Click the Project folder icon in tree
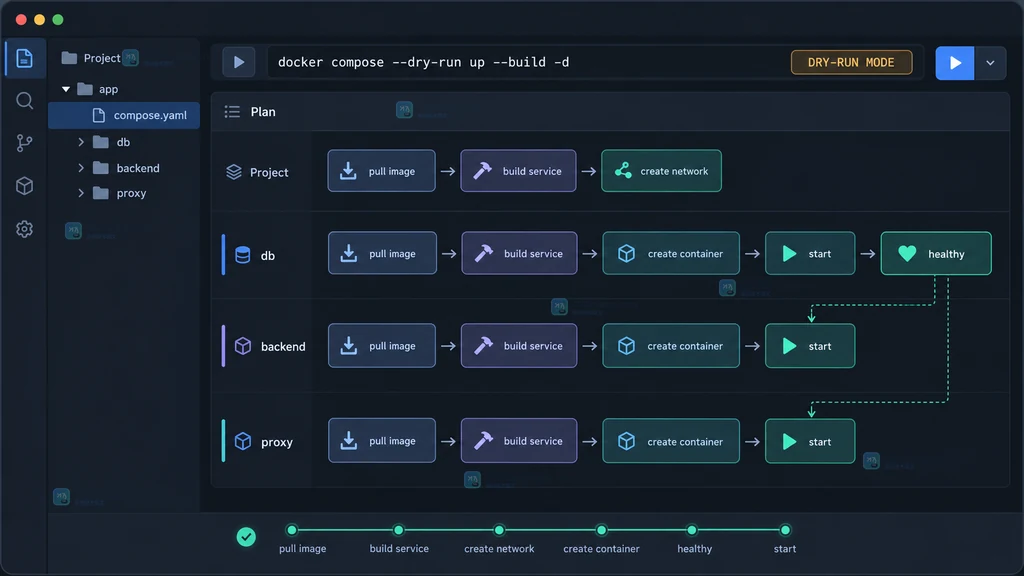 69,58
